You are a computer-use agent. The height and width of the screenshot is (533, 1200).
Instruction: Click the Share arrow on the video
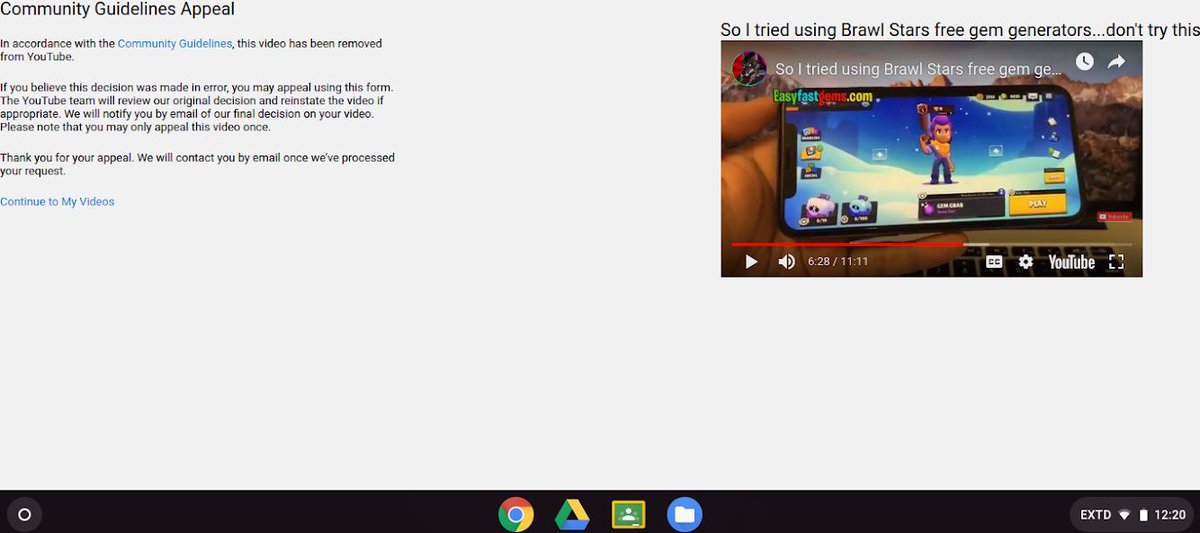(x=1116, y=62)
